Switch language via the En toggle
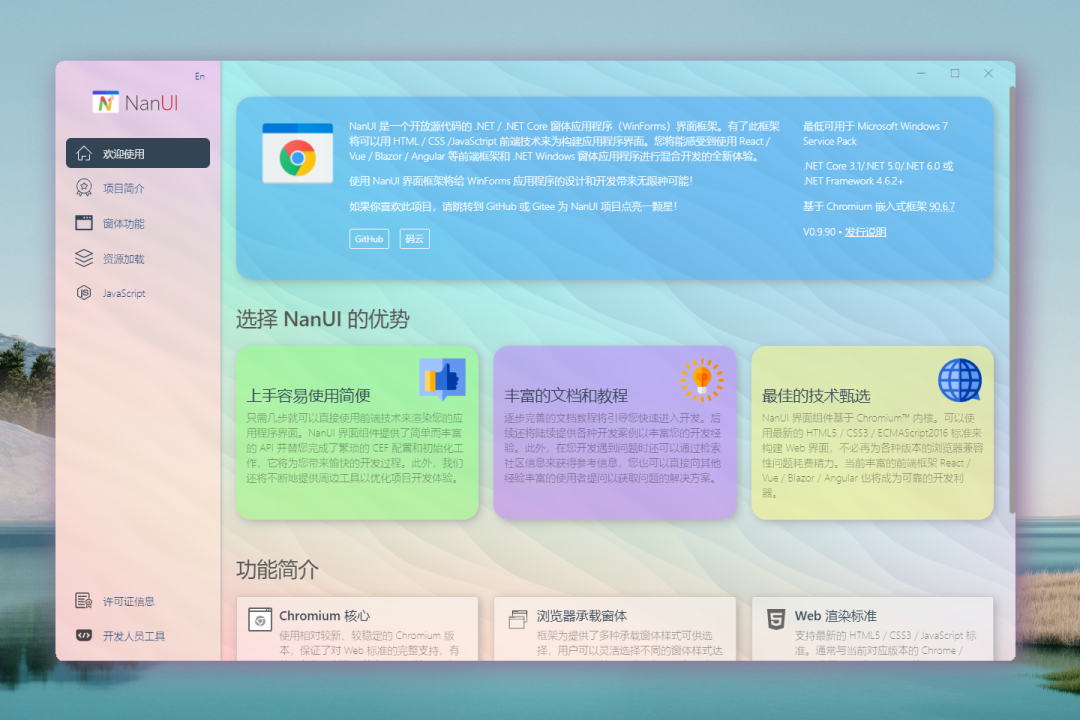This screenshot has width=1080, height=720. 199,75
